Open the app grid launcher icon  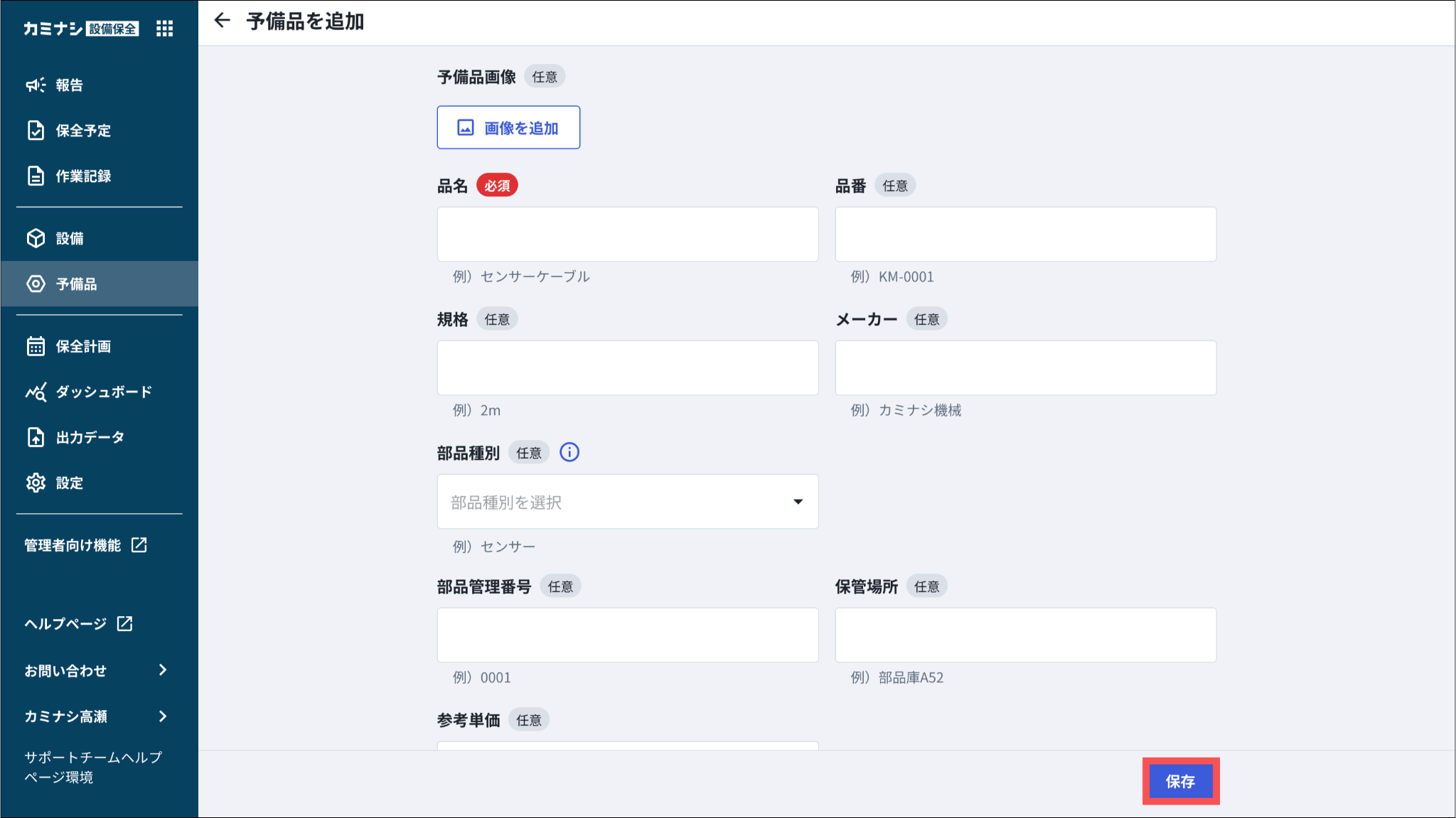pyautogui.click(x=164, y=28)
